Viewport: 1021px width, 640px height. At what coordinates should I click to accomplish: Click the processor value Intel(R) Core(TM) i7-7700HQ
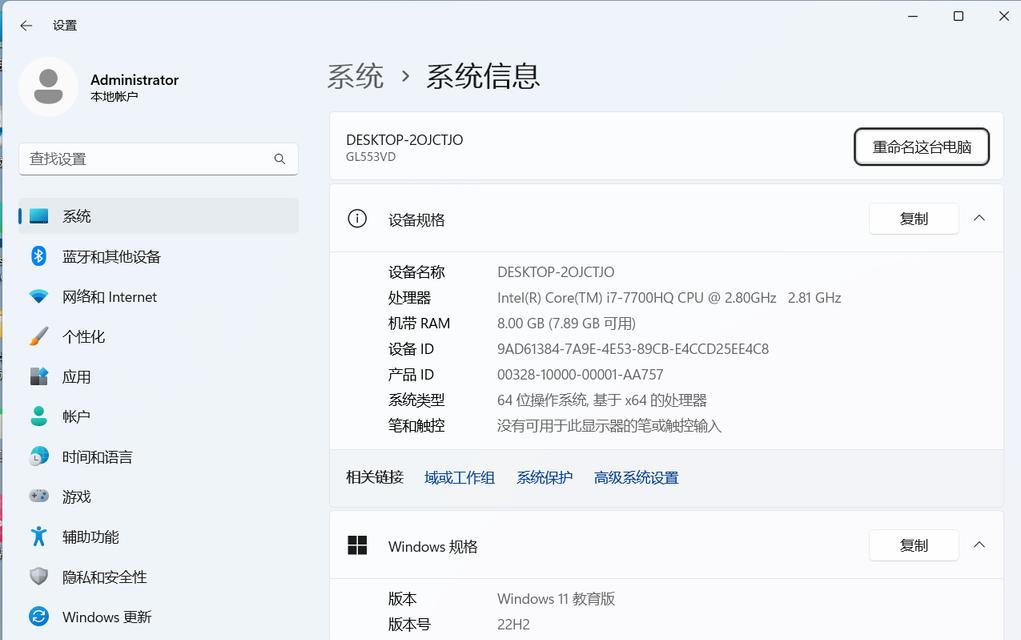point(669,298)
